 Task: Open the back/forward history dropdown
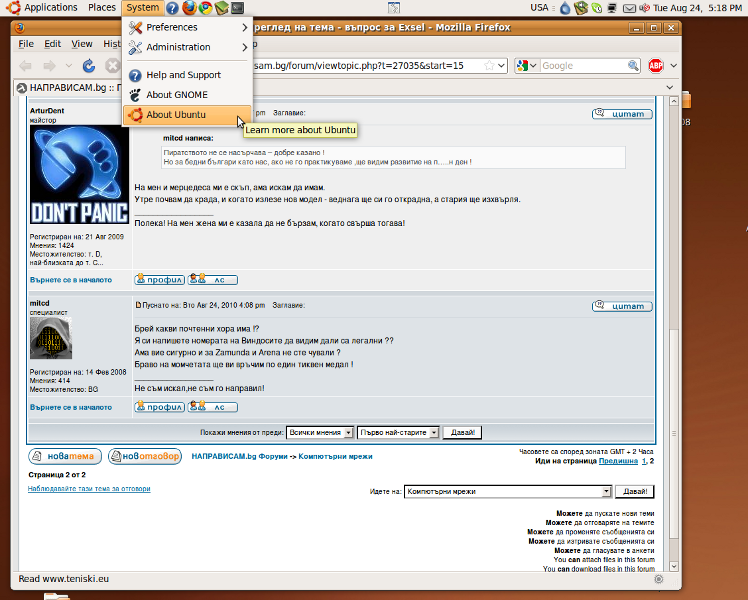(69, 66)
